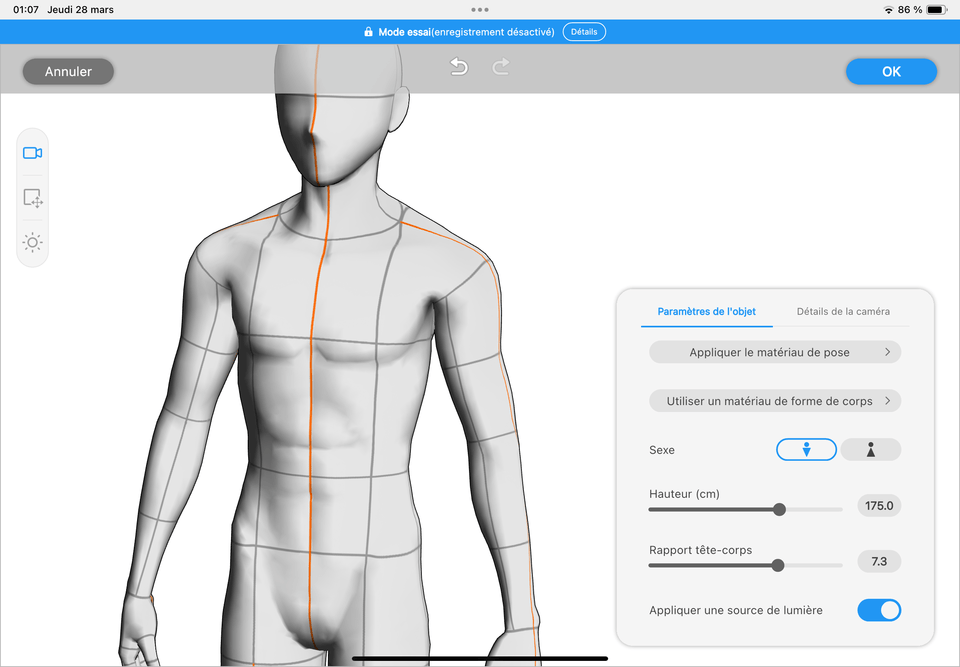Select the camera view tool icon
Viewport: 960px width, 667px height.
click(x=32, y=153)
